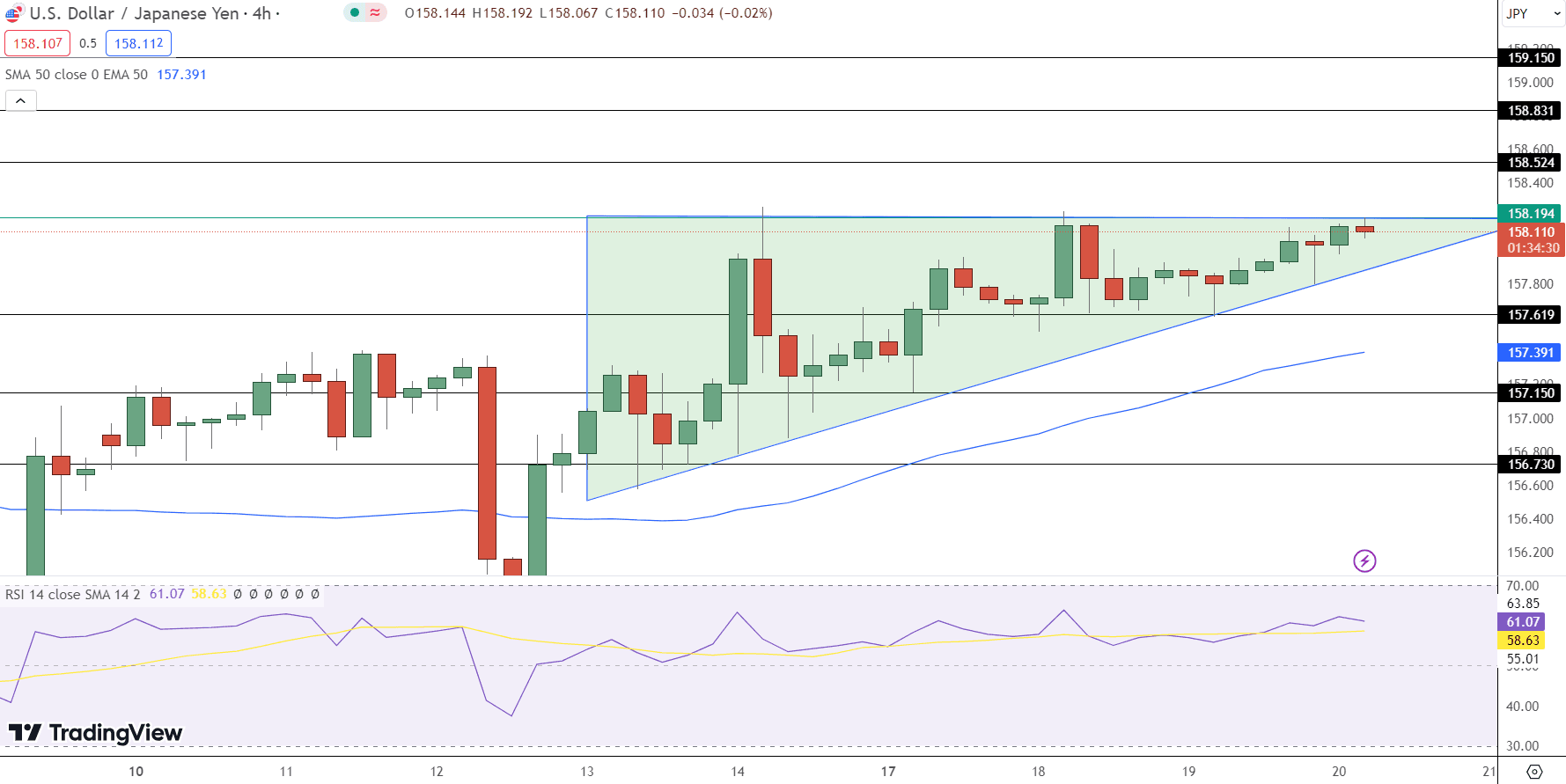Click the -0.034 (-0.02%) change value
The width and height of the screenshot is (1566, 784).
721,13
